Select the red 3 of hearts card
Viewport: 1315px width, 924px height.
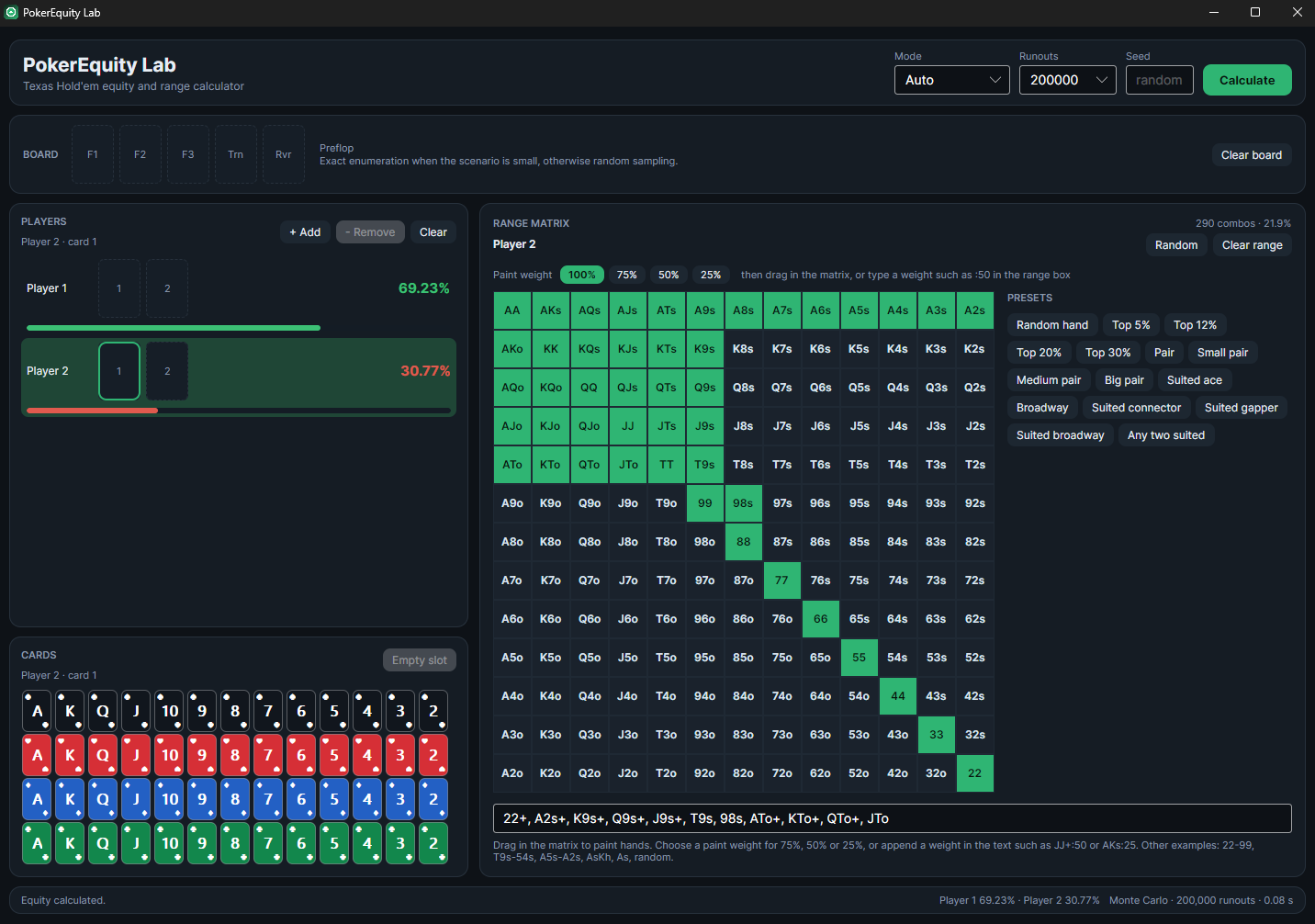pyautogui.click(x=400, y=755)
